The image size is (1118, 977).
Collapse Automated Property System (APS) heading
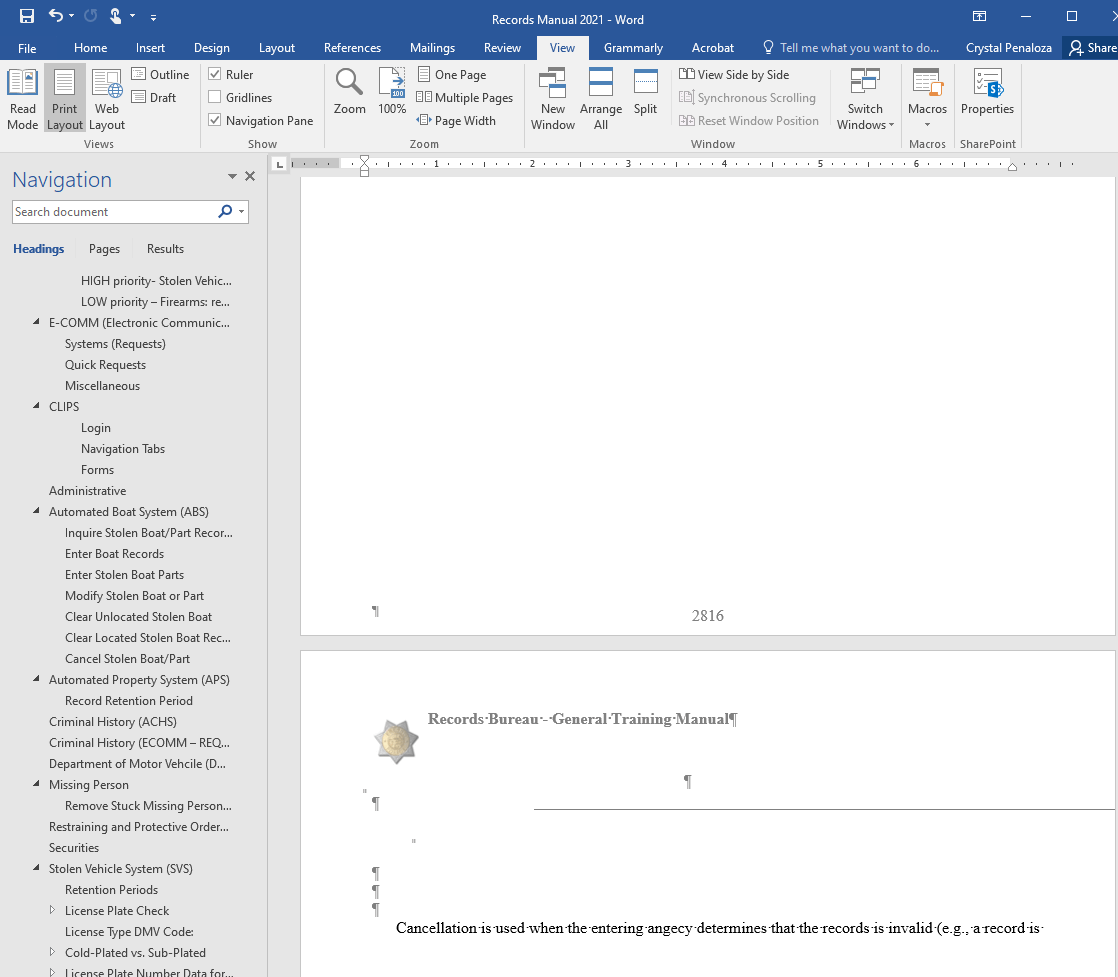[36, 679]
